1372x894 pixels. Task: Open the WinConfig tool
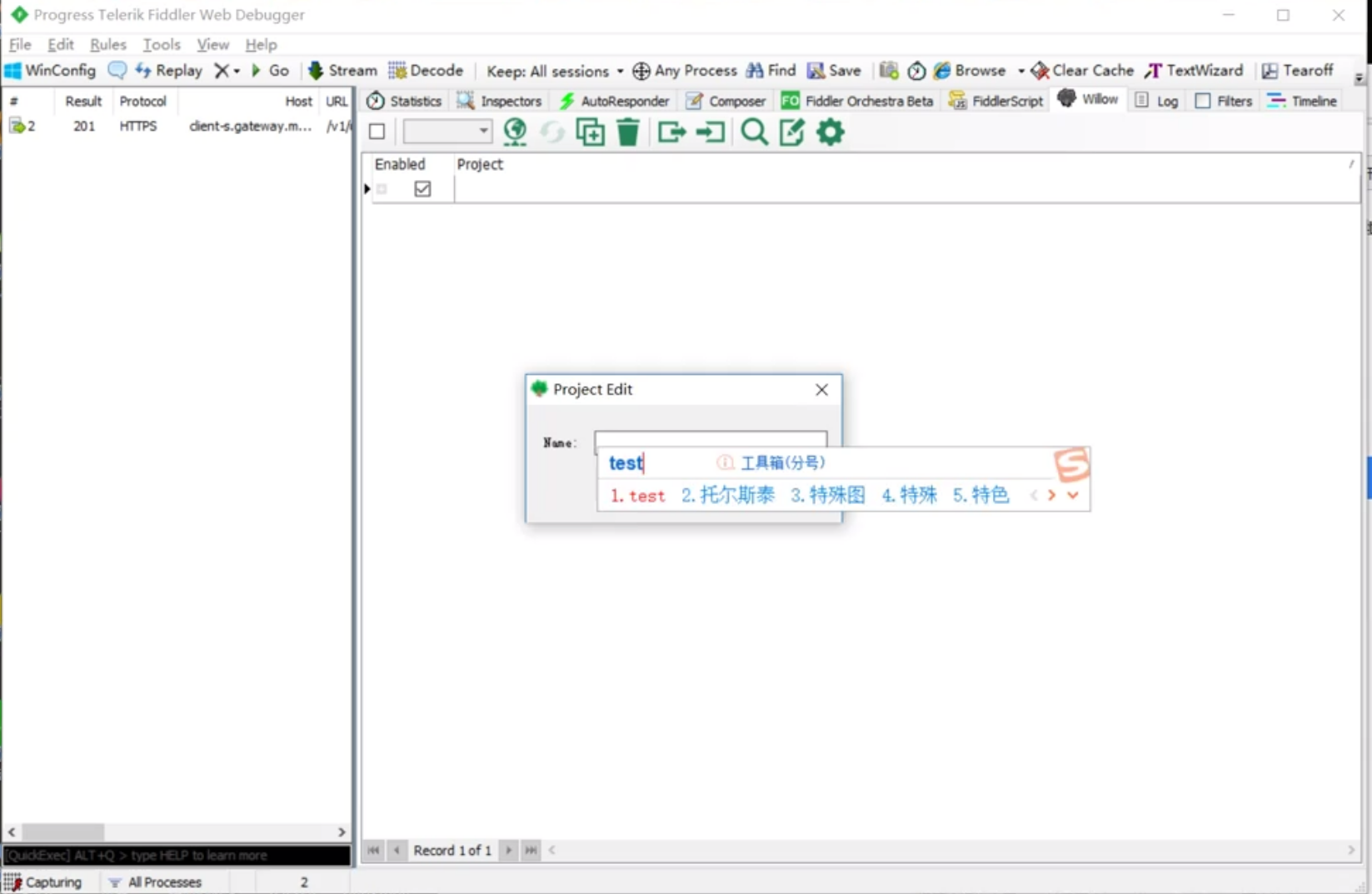50,71
